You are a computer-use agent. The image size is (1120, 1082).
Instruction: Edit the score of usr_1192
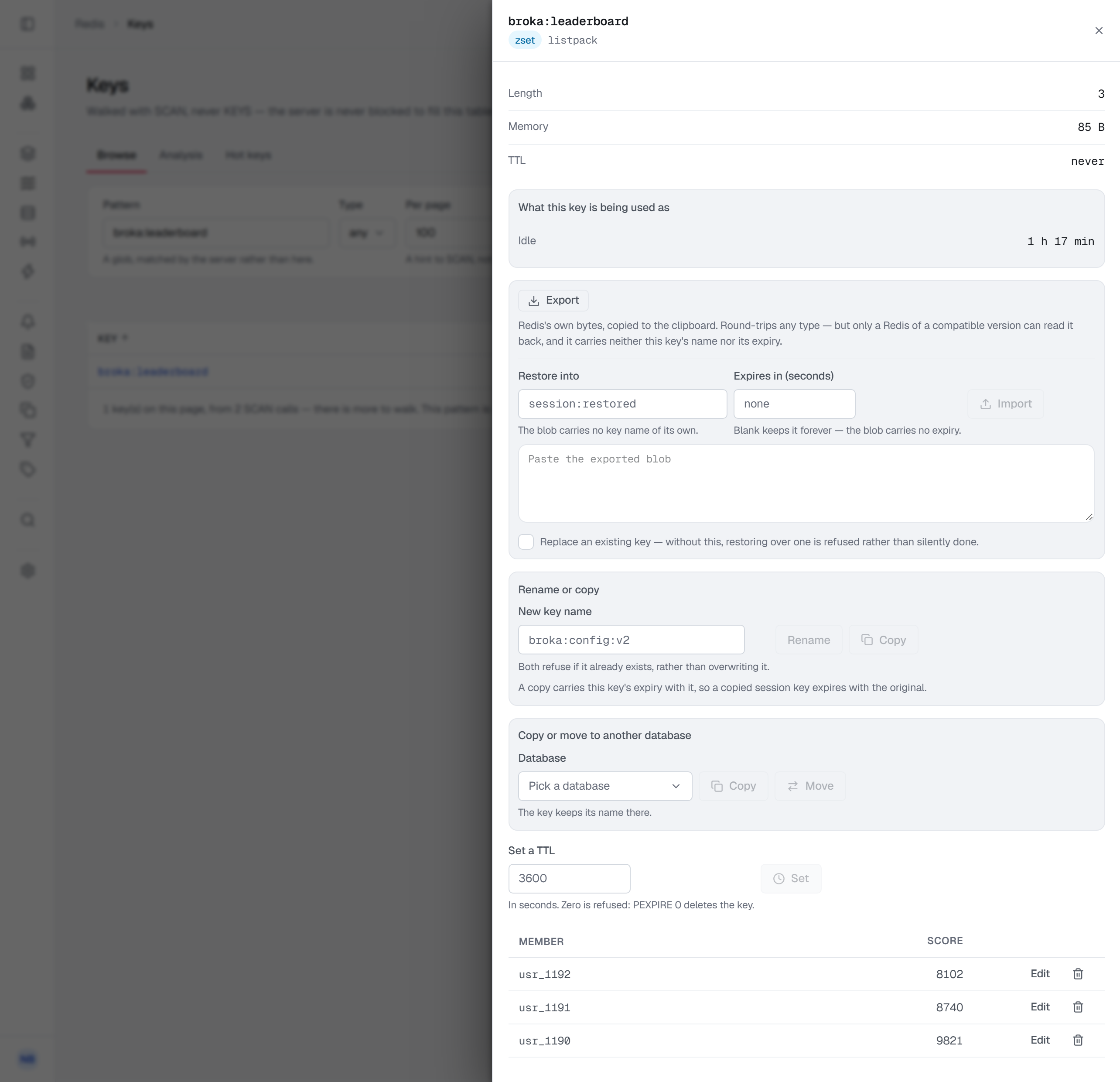click(x=1039, y=973)
